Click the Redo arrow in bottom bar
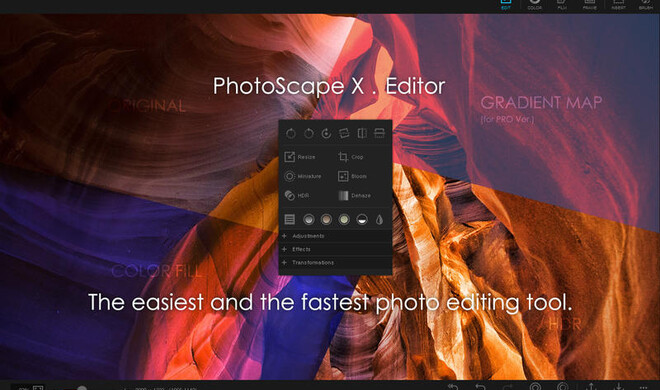 point(508,386)
